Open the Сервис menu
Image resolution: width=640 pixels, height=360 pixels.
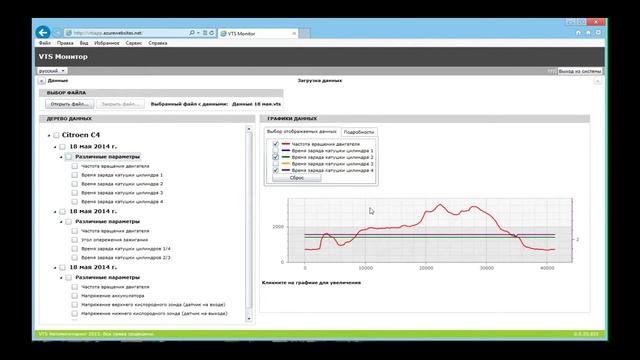pos(133,43)
